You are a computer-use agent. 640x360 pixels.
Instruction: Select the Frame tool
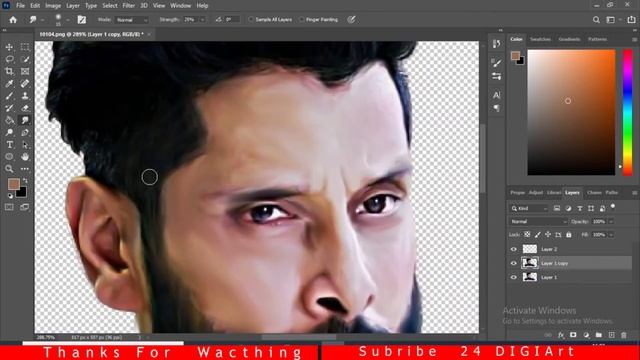click(x=25, y=72)
